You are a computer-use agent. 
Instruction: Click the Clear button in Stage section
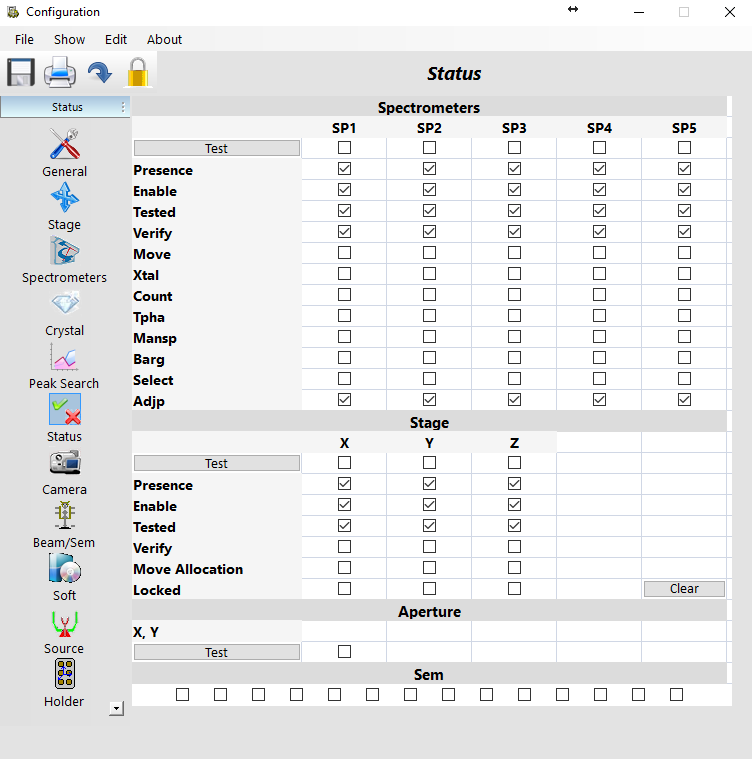[684, 589]
